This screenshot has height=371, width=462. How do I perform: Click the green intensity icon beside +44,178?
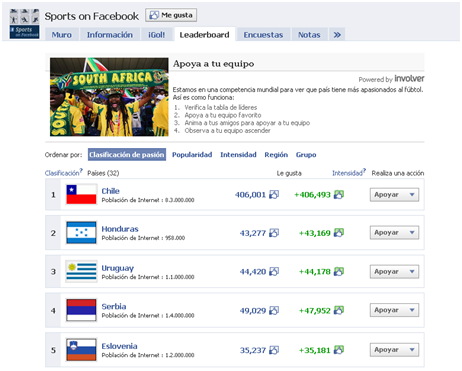click(339, 271)
